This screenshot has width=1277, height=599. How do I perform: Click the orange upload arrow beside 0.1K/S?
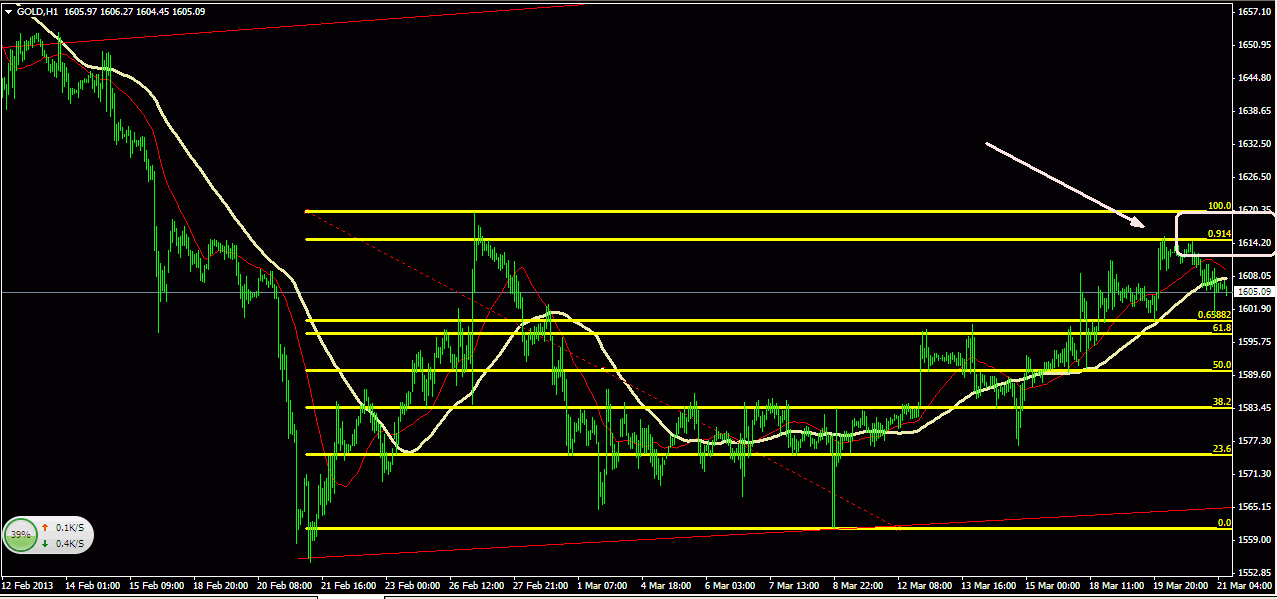(x=44, y=527)
